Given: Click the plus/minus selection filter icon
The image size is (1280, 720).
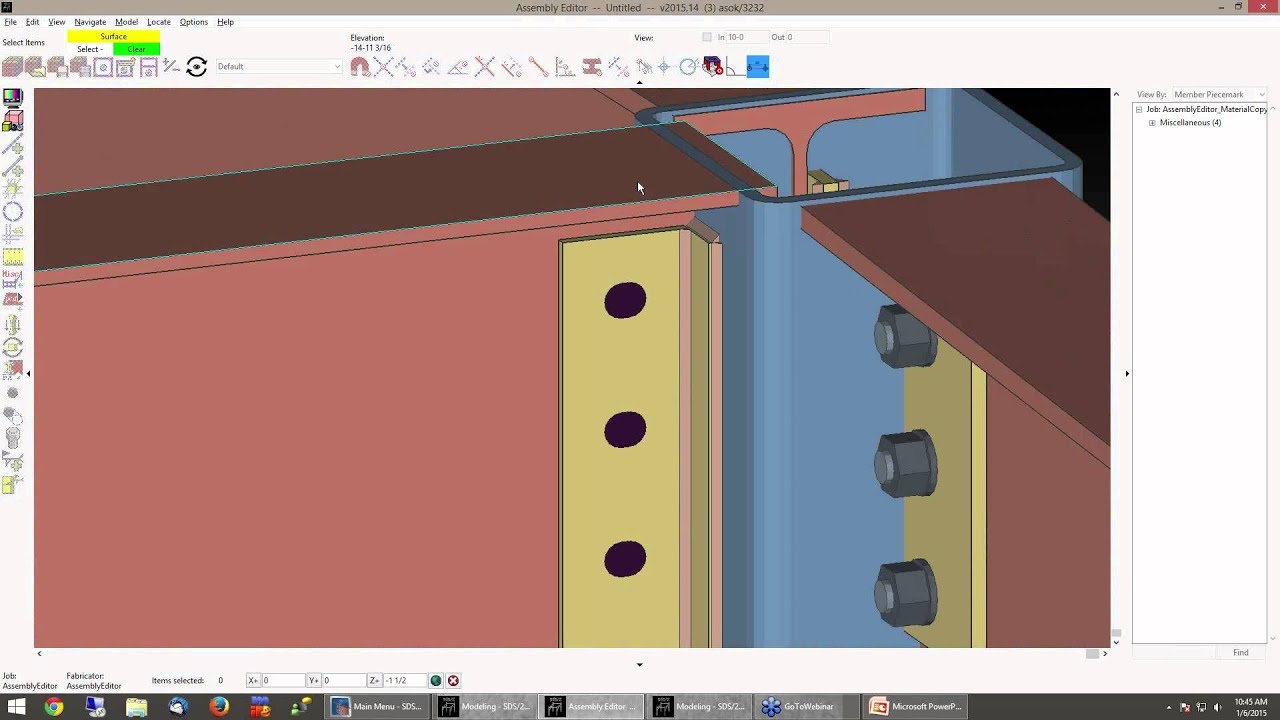Looking at the screenshot, I should click(171, 67).
